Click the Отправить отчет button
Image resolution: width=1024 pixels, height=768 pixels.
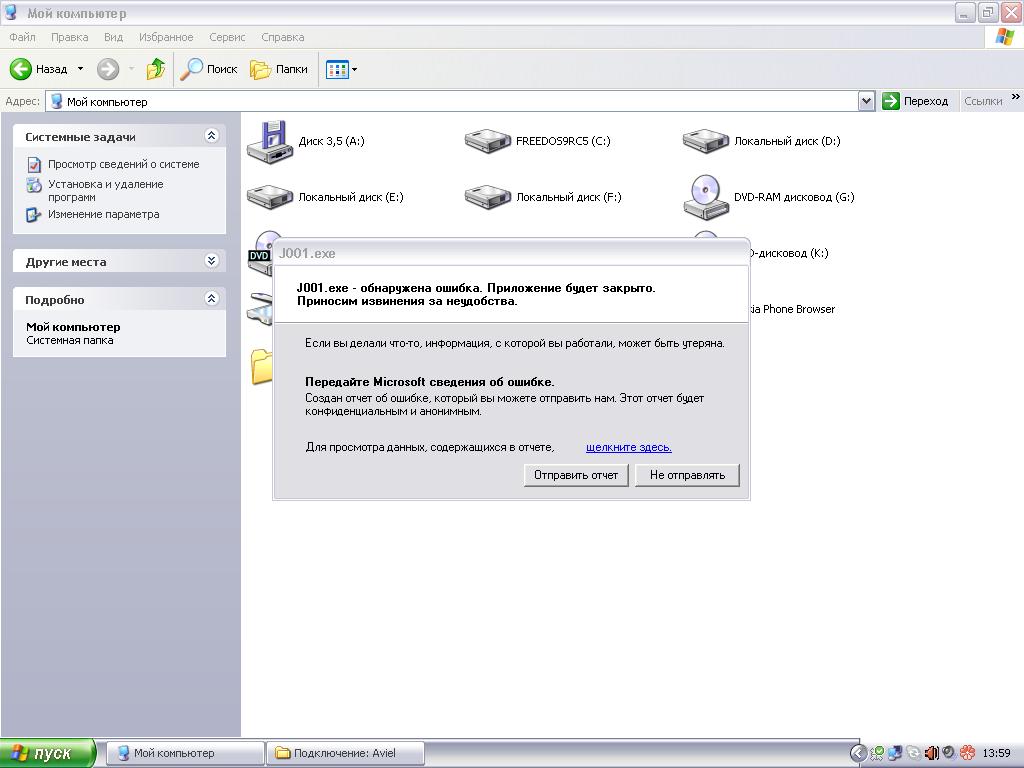point(576,475)
